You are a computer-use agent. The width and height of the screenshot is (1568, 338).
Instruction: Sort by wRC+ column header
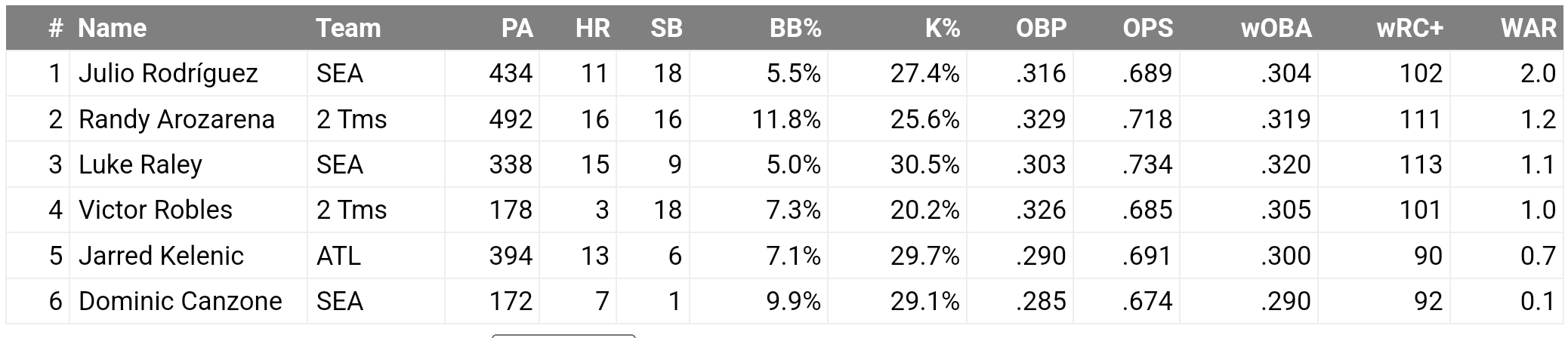point(1409,28)
